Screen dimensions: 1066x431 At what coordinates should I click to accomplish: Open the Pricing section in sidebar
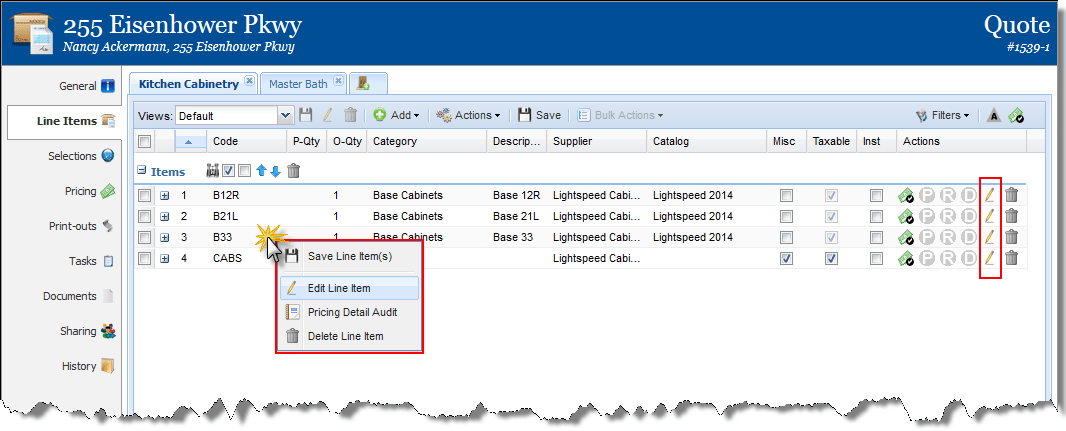pos(90,191)
